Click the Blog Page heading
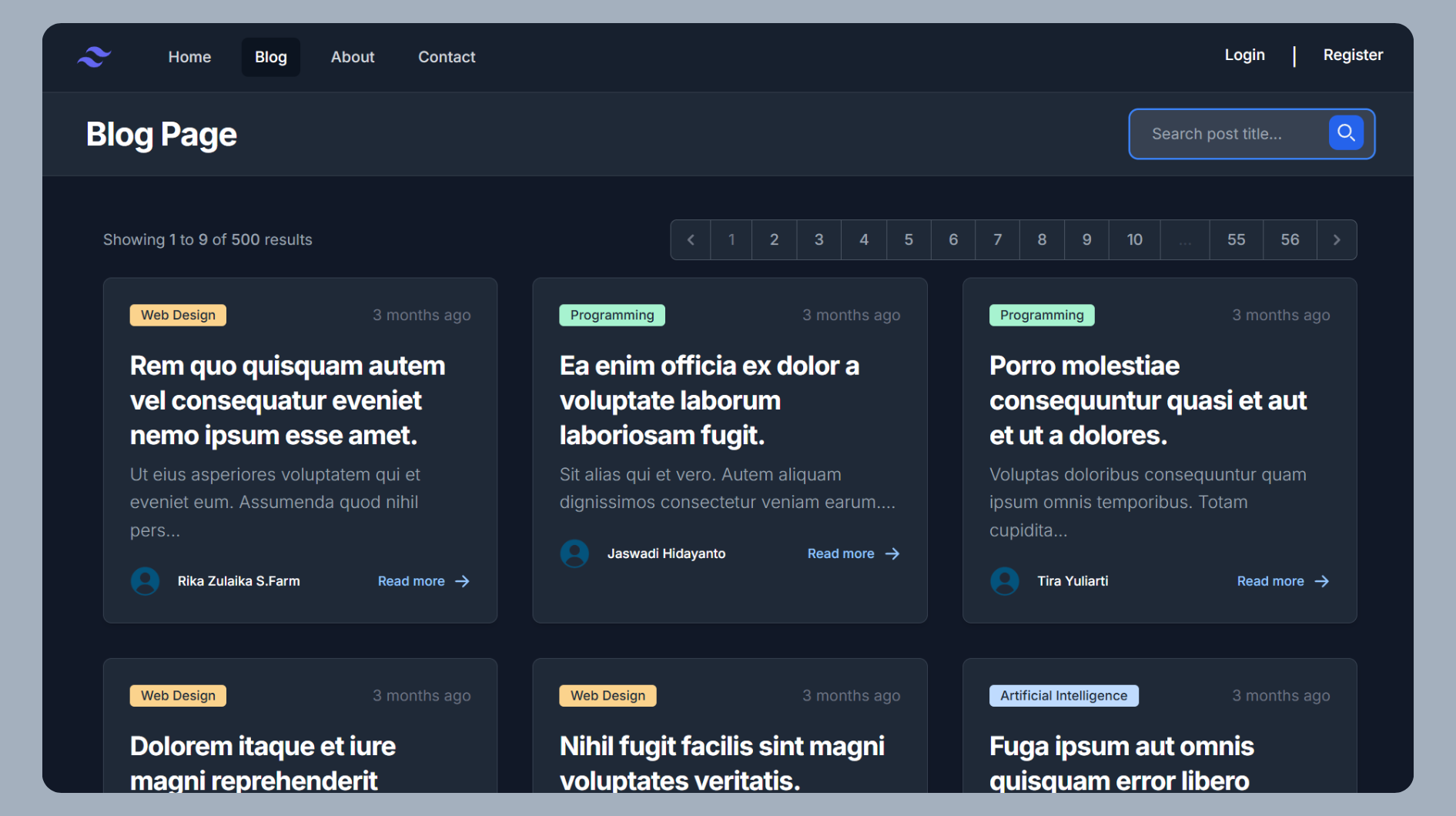The height and width of the screenshot is (816, 1456). coord(162,135)
